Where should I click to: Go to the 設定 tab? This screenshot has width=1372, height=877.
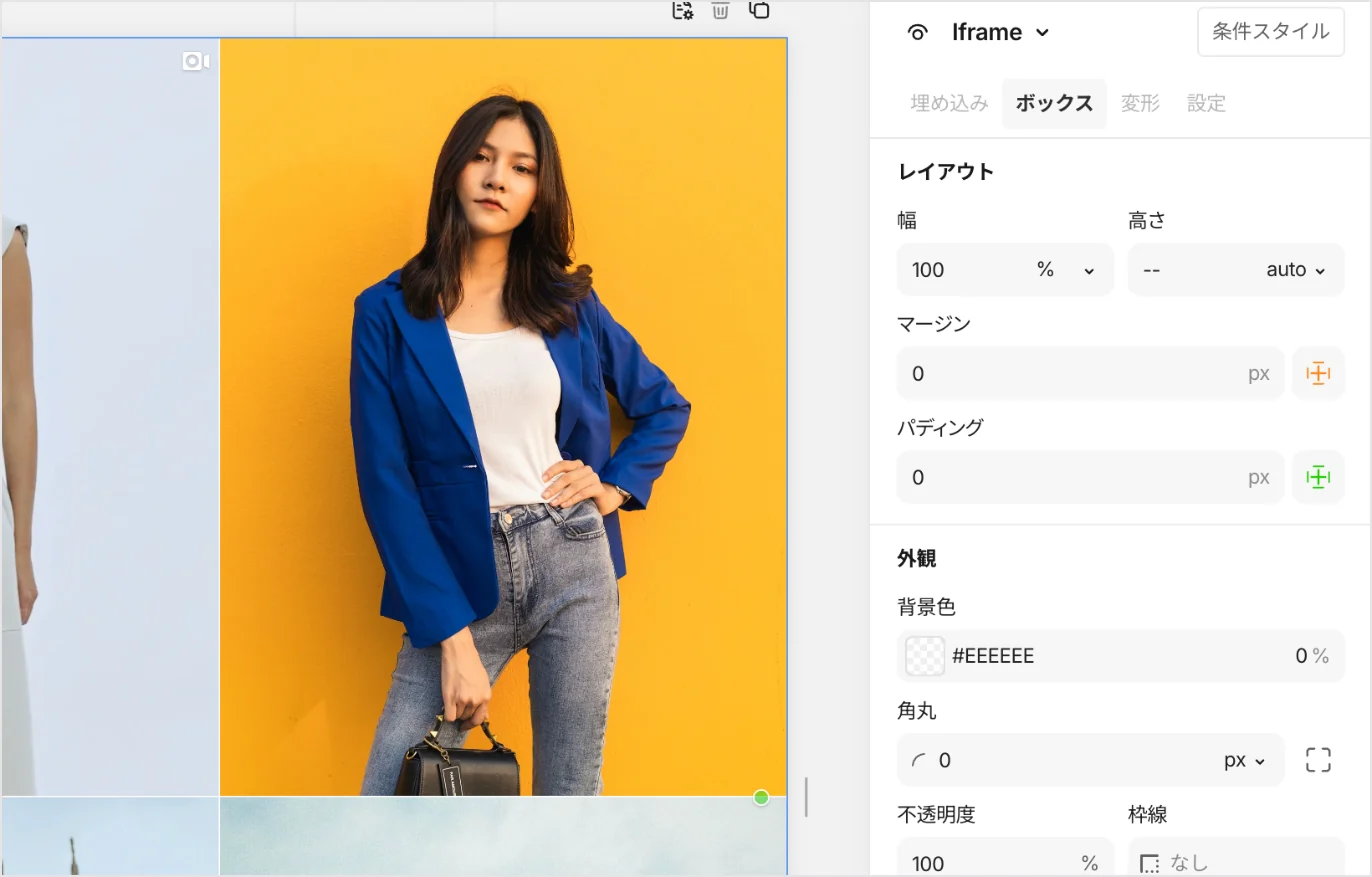1206,103
